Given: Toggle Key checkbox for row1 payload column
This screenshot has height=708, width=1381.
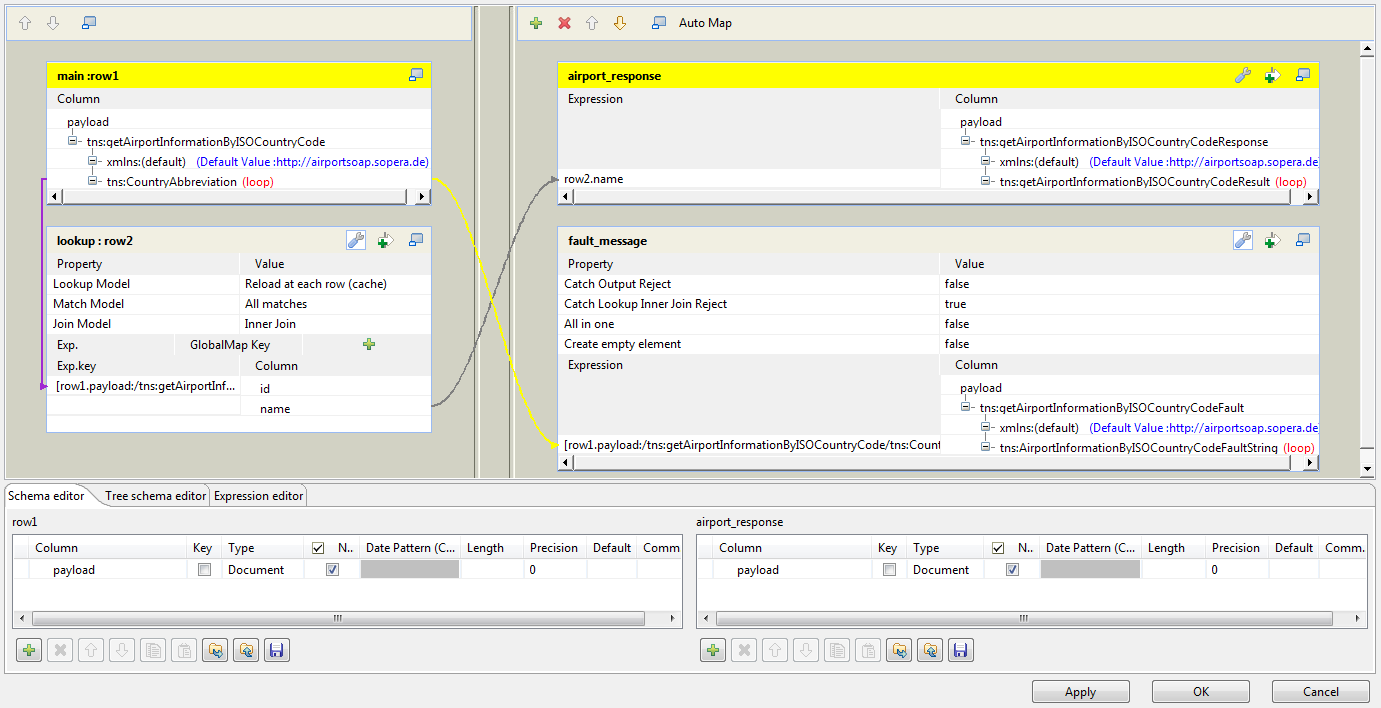Looking at the screenshot, I should coord(204,570).
